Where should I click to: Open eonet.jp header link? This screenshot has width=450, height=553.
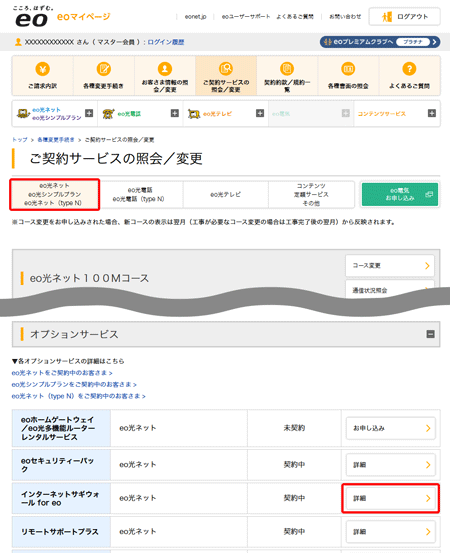click(x=195, y=17)
